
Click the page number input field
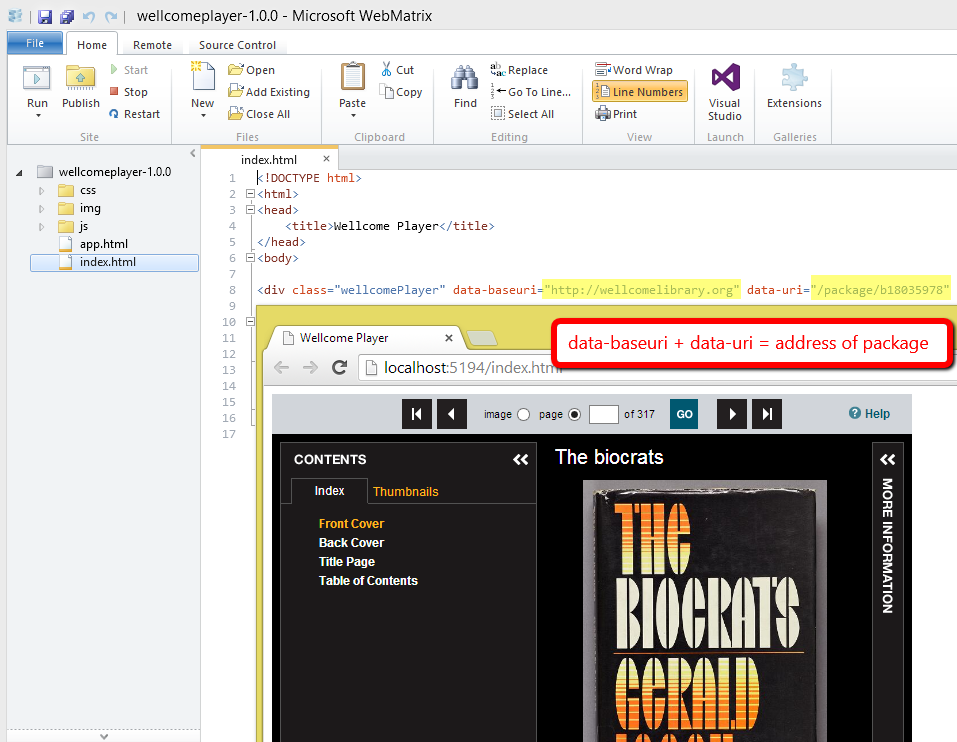click(604, 414)
